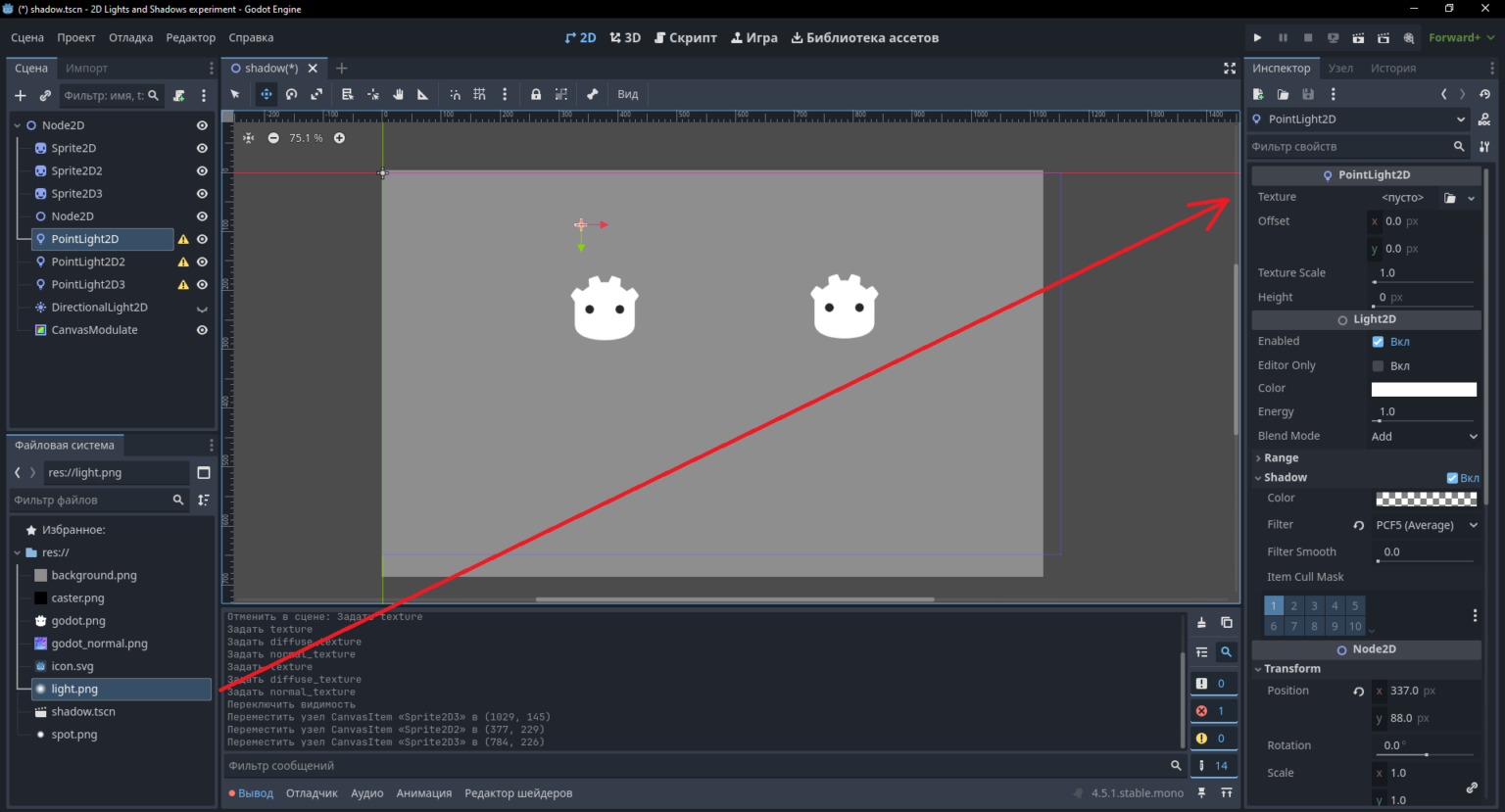This screenshot has width=1505, height=812.
Task: Activate the Select mode arrow tool
Action: [x=235, y=94]
